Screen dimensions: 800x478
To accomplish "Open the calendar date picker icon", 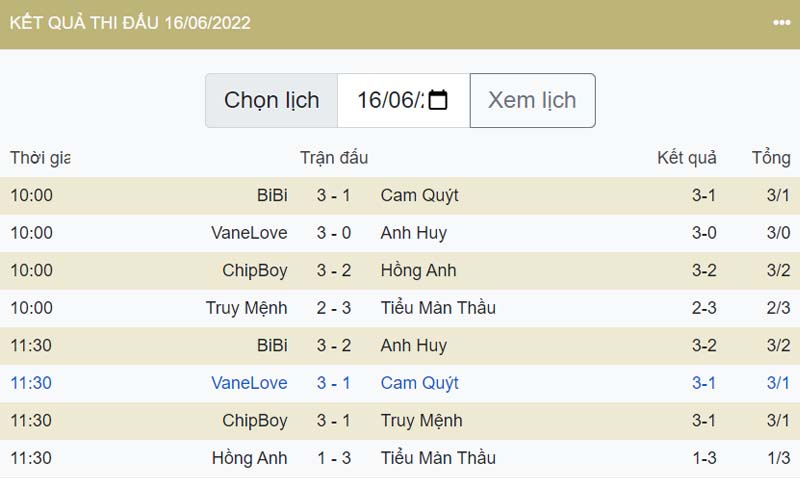I will tap(438, 100).
